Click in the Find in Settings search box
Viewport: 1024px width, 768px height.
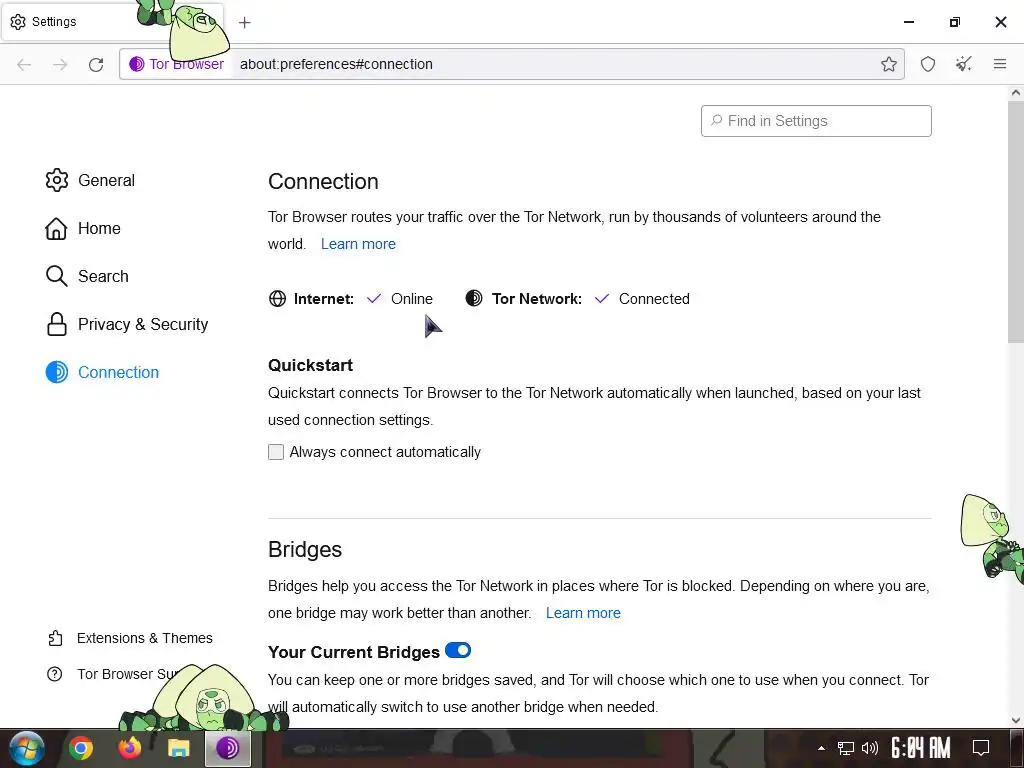pyautogui.click(x=816, y=121)
